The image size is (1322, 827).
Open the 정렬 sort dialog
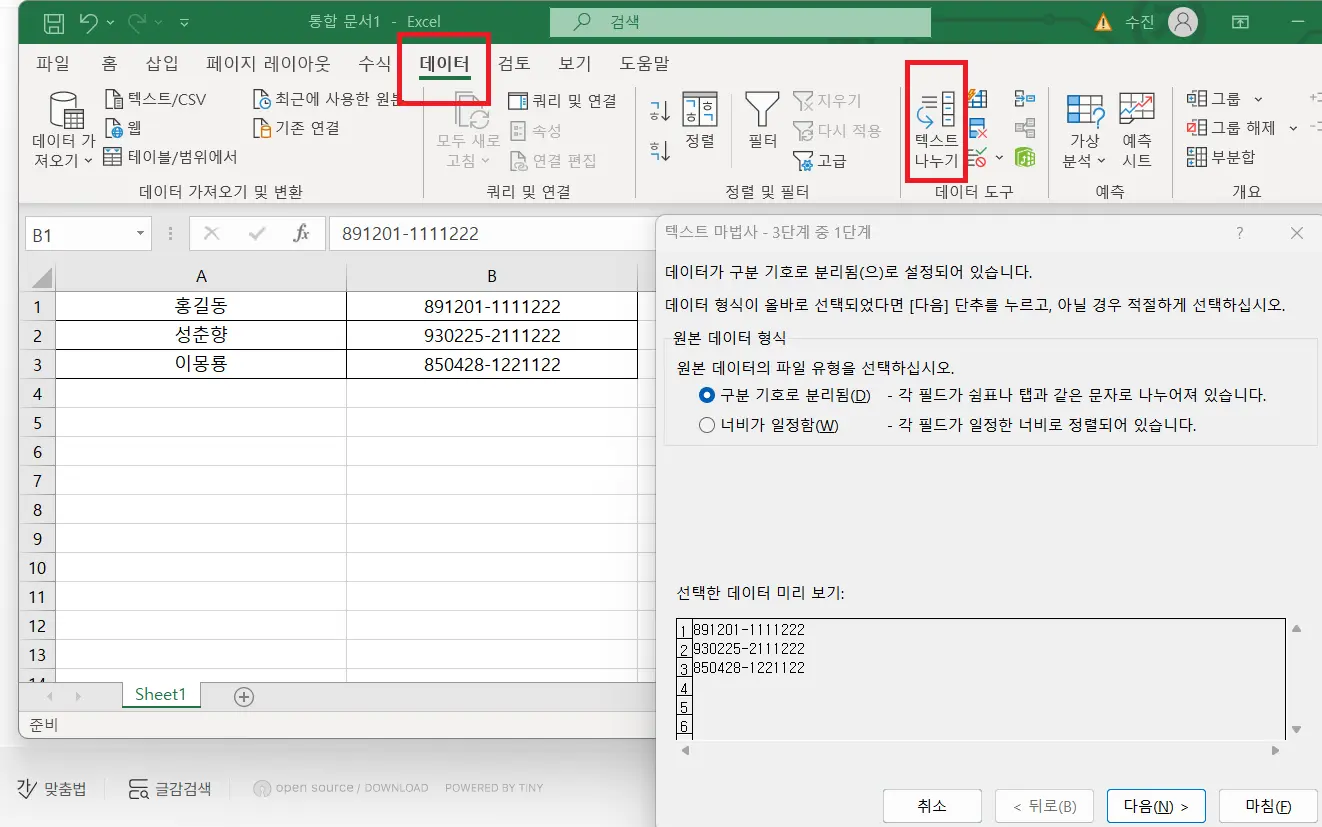tap(700, 120)
